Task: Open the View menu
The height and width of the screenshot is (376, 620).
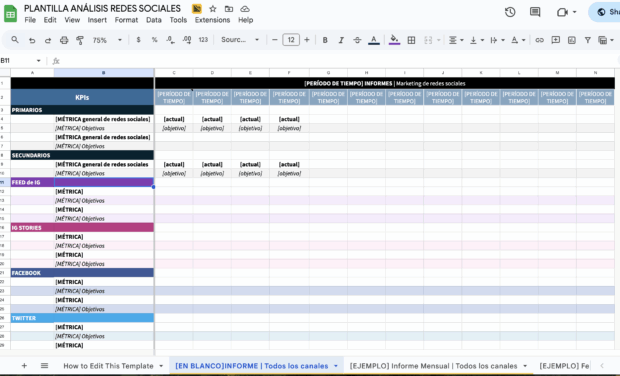Action: 72,20
